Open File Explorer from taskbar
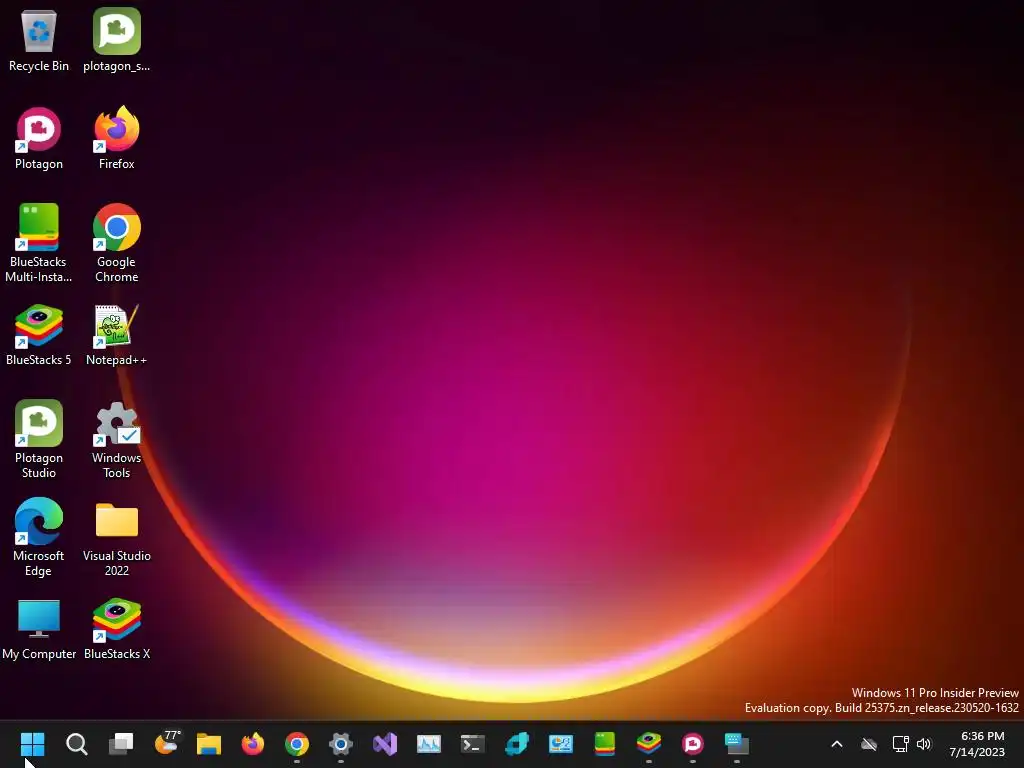 tap(209, 744)
